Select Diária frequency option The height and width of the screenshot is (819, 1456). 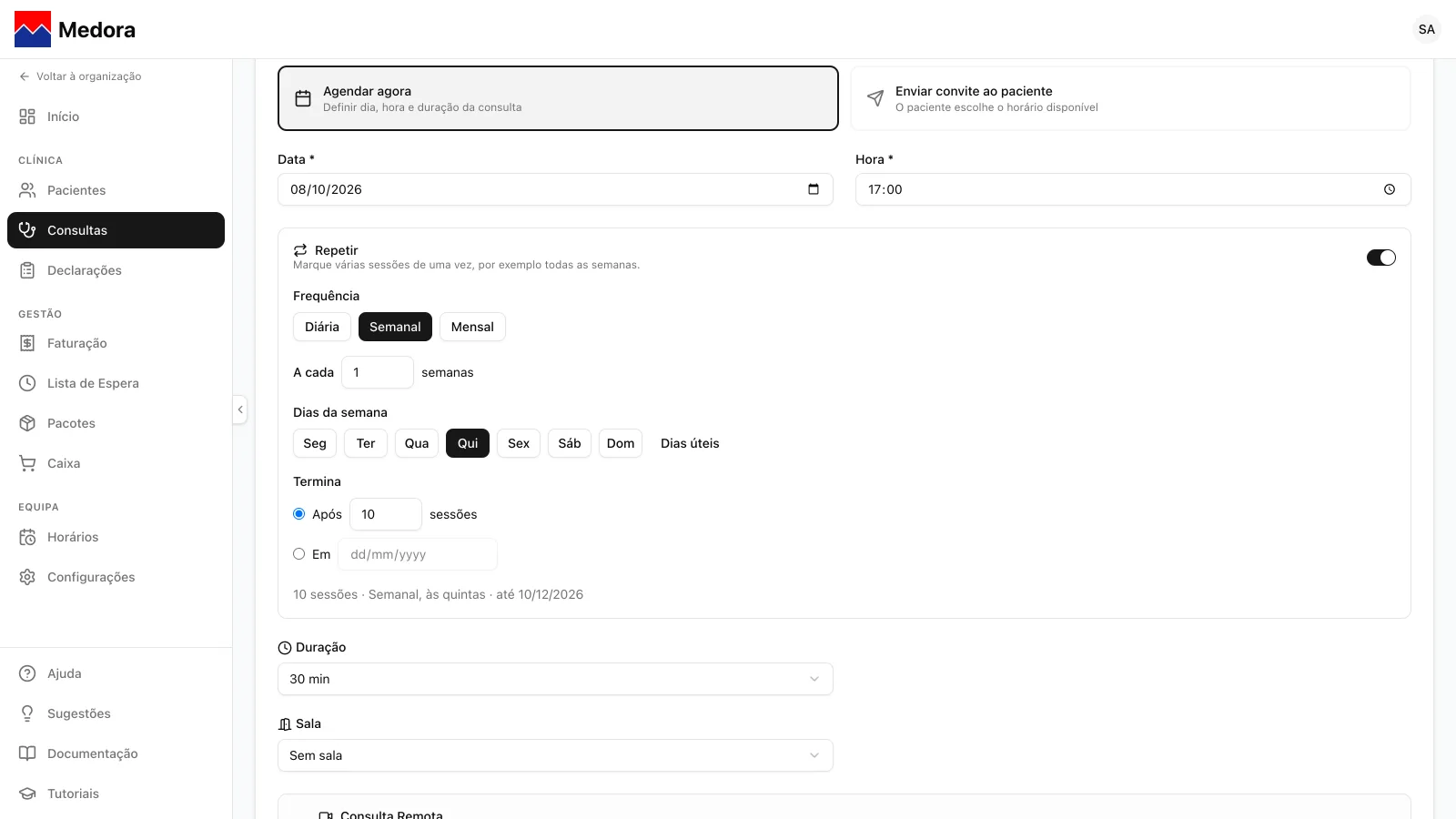(322, 327)
